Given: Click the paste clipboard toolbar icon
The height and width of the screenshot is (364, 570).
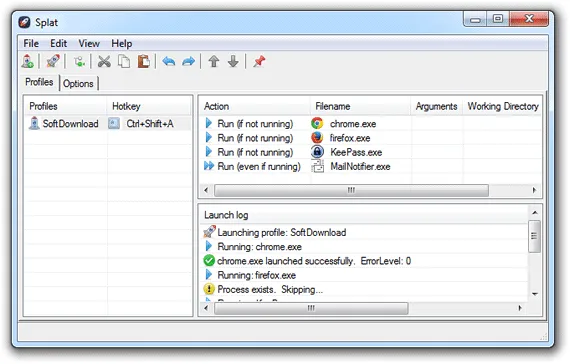Looking at the screenshot, I should [x=144, y=61].
